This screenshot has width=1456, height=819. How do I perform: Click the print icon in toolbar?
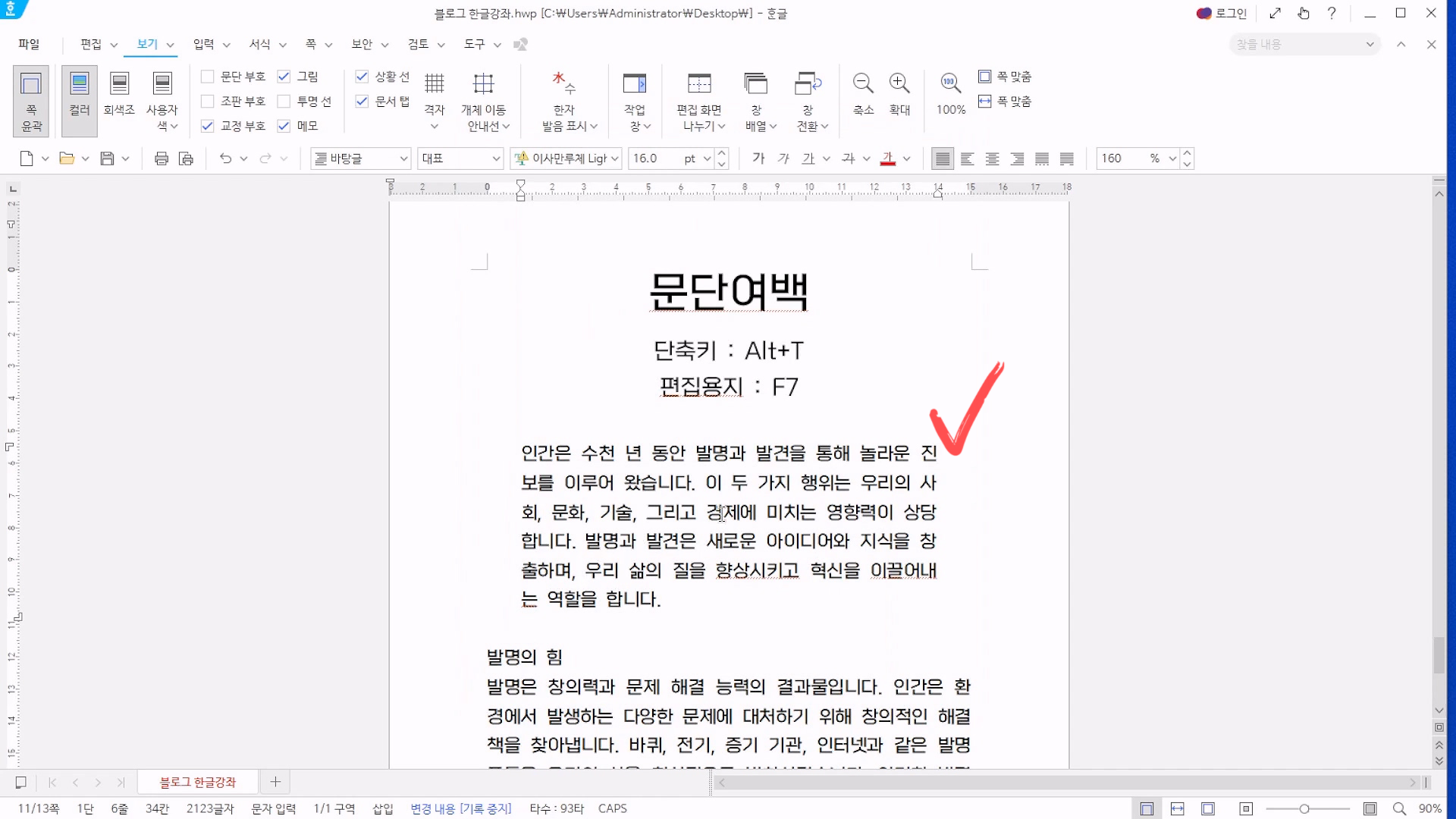coord(161,158)
